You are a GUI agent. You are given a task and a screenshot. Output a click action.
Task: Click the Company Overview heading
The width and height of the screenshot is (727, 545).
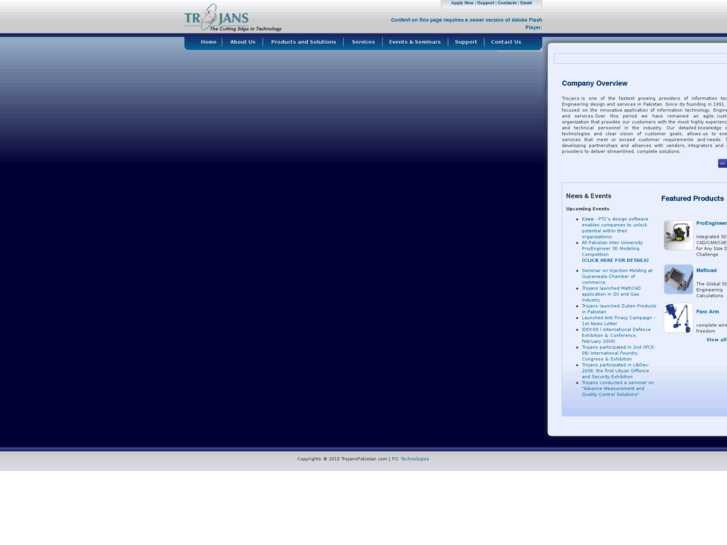click(x=594, y=83)
